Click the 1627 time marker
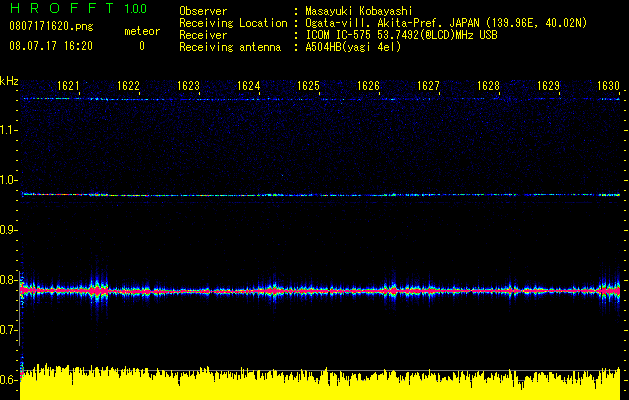 coord(428,86)
